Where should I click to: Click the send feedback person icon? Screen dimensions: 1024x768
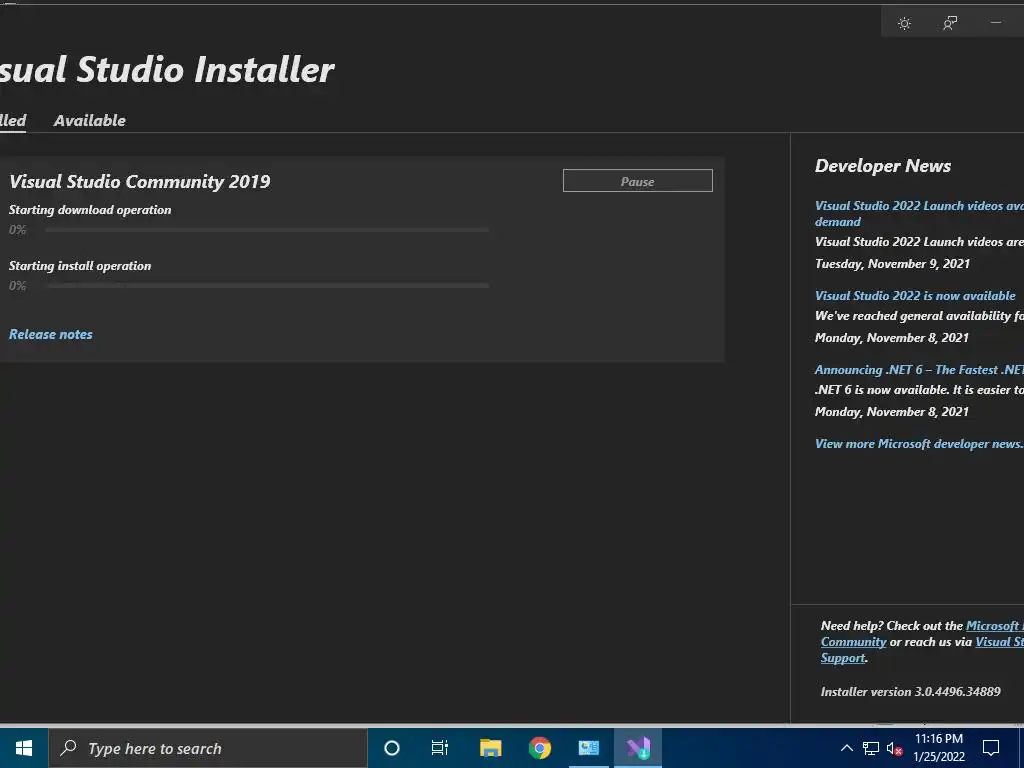pos(950,24)
